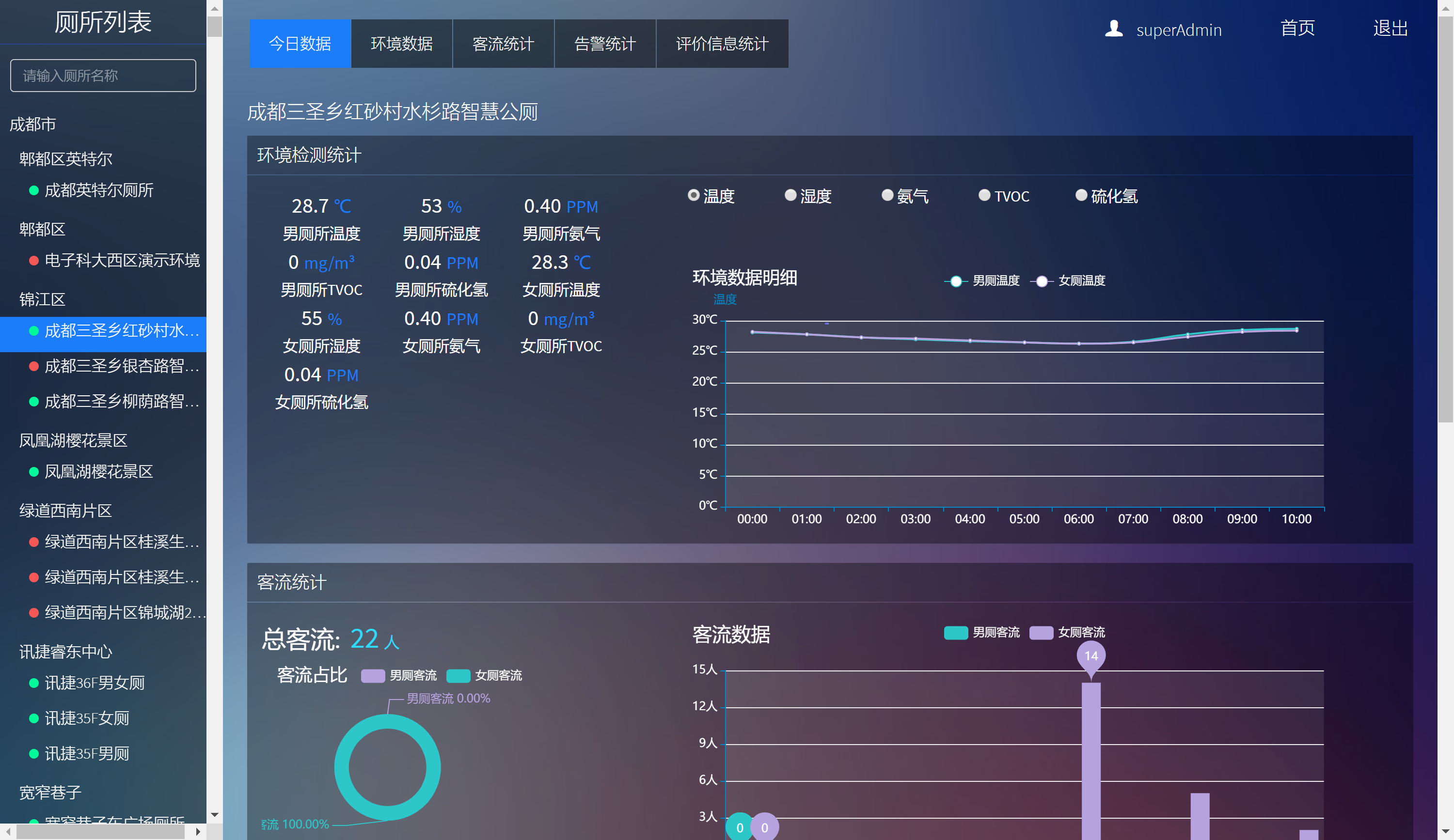This screenshot has height=840, width=1454.
Task: Open the 告警统计 tab
Action: pyautogui.click(x=605, y=44)
